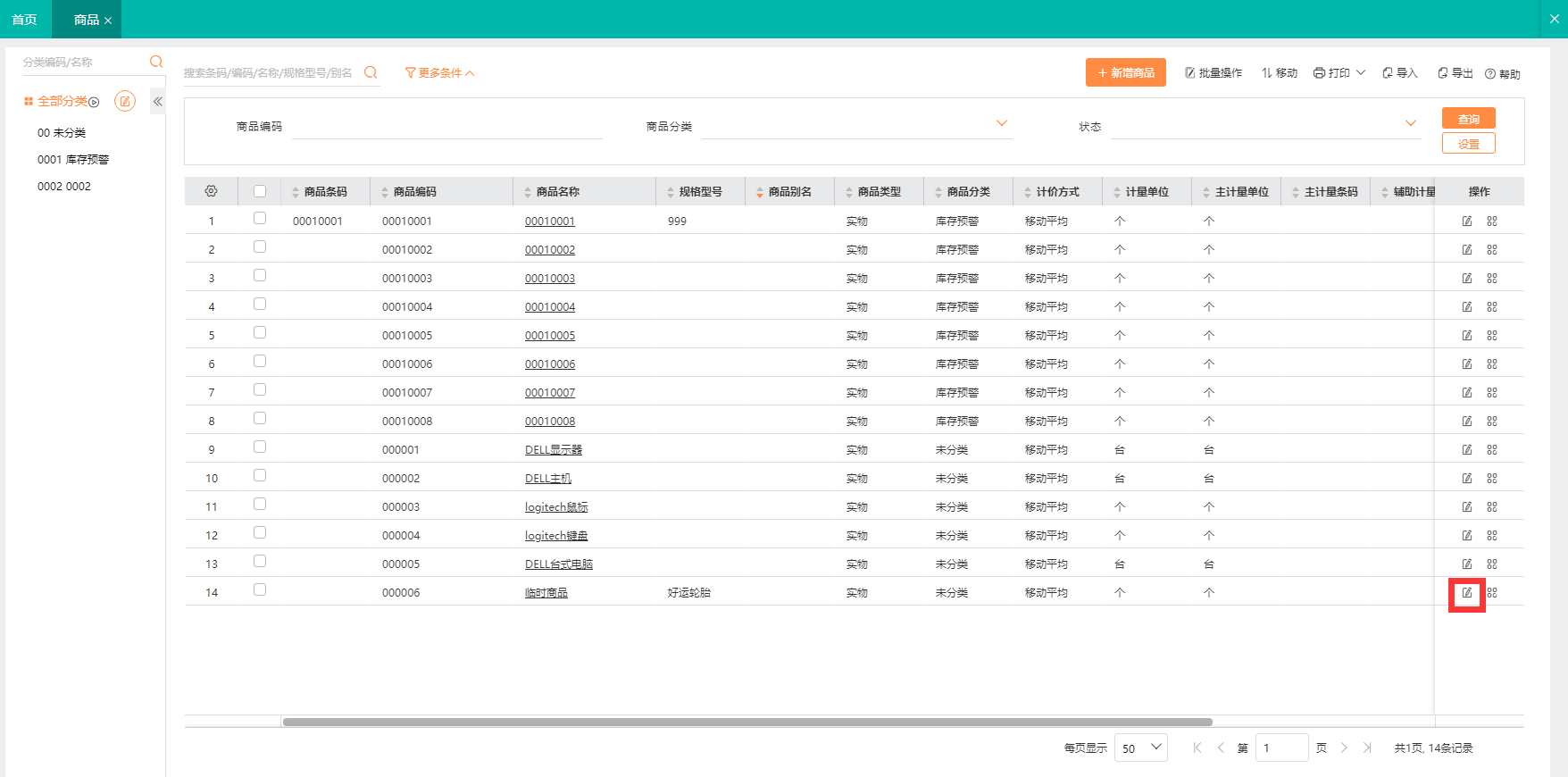This screenshot has height=777, width=1568.
Task: Open table column settings gear icon
Action: click(211, 191)
